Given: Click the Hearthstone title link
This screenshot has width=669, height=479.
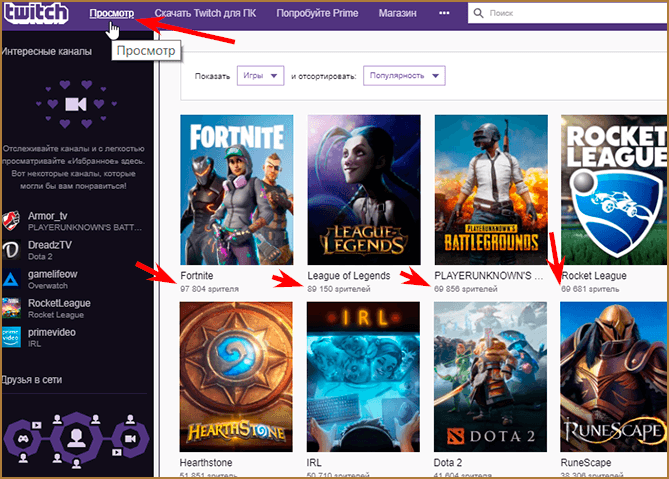Looking at the screenshot, I should point(206,462).
